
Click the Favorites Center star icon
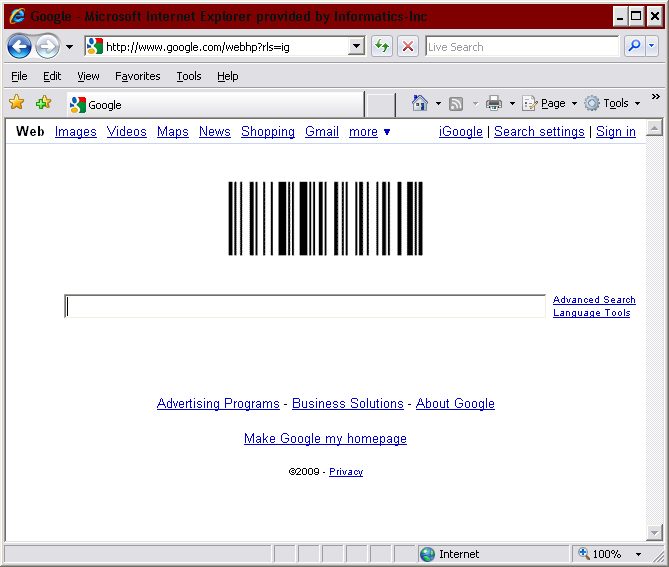[17, 102]
